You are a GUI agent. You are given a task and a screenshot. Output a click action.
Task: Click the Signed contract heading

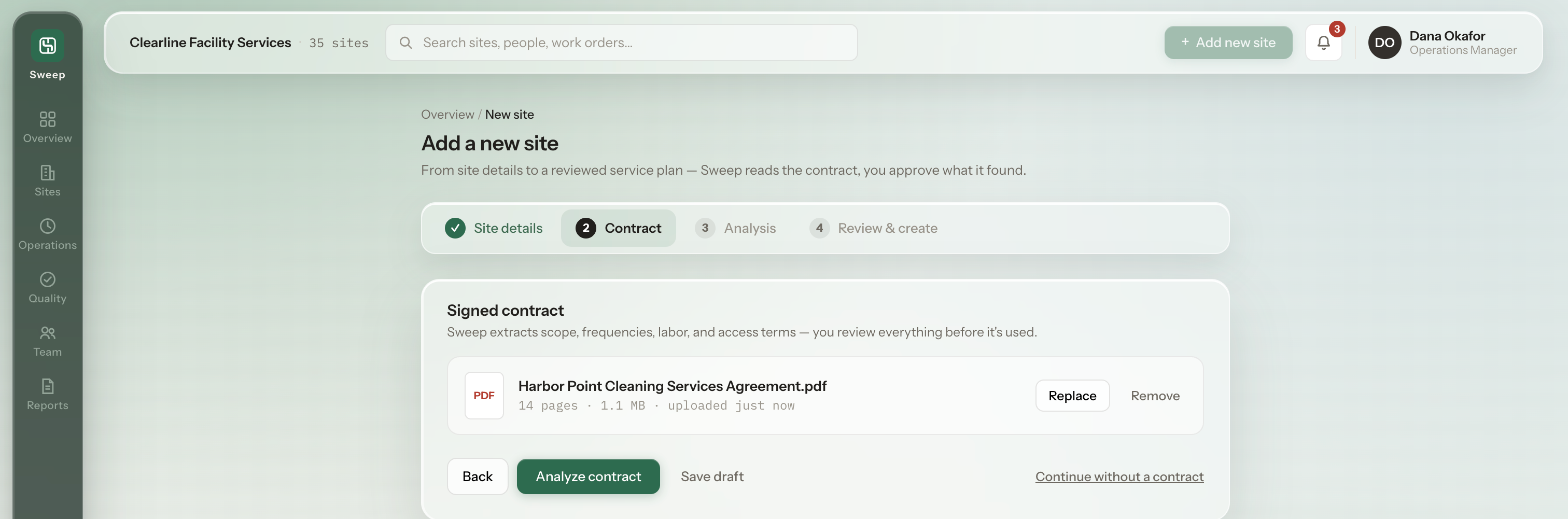click(x=505, y=310)
